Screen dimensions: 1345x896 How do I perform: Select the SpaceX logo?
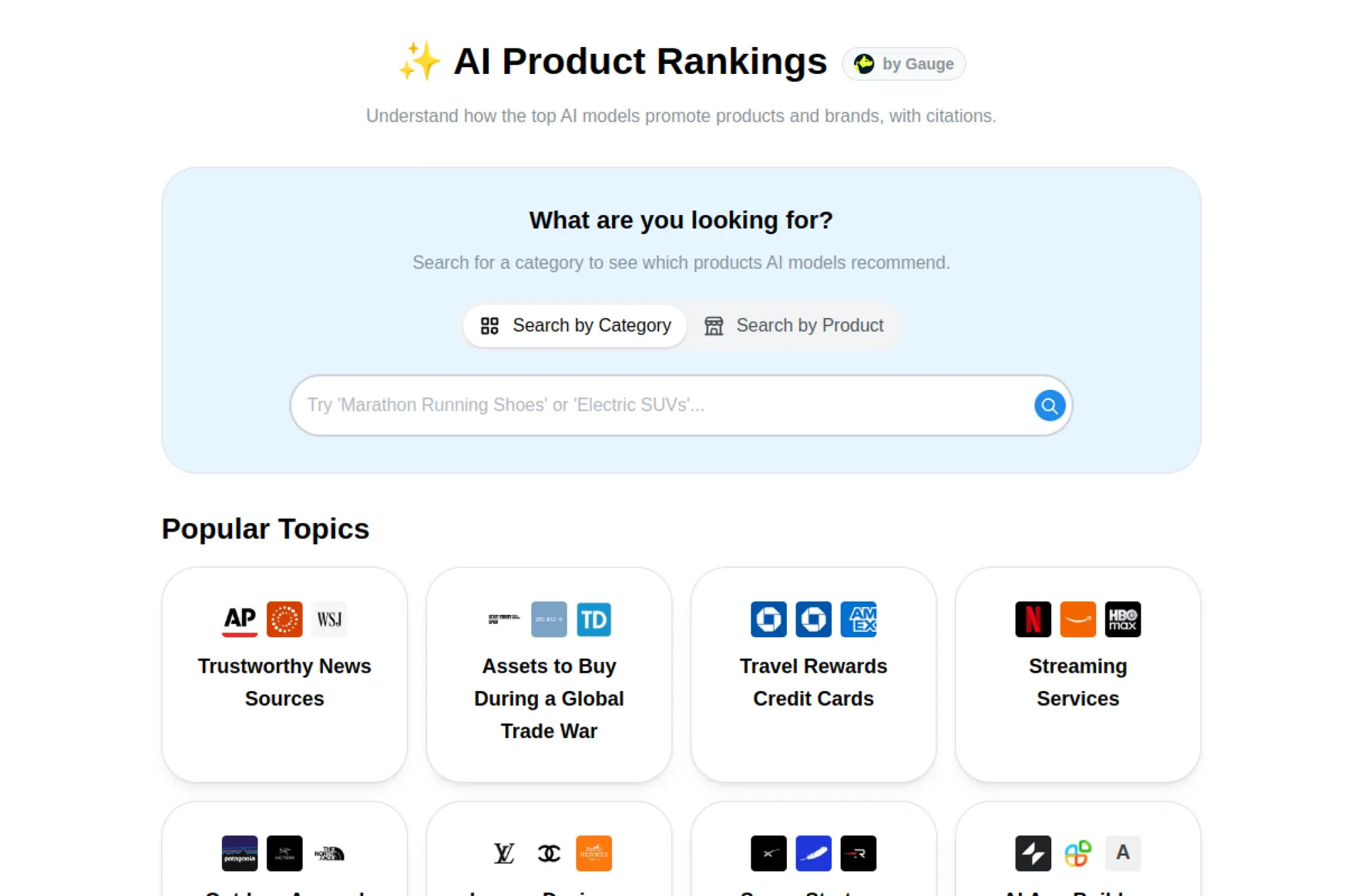767,853
